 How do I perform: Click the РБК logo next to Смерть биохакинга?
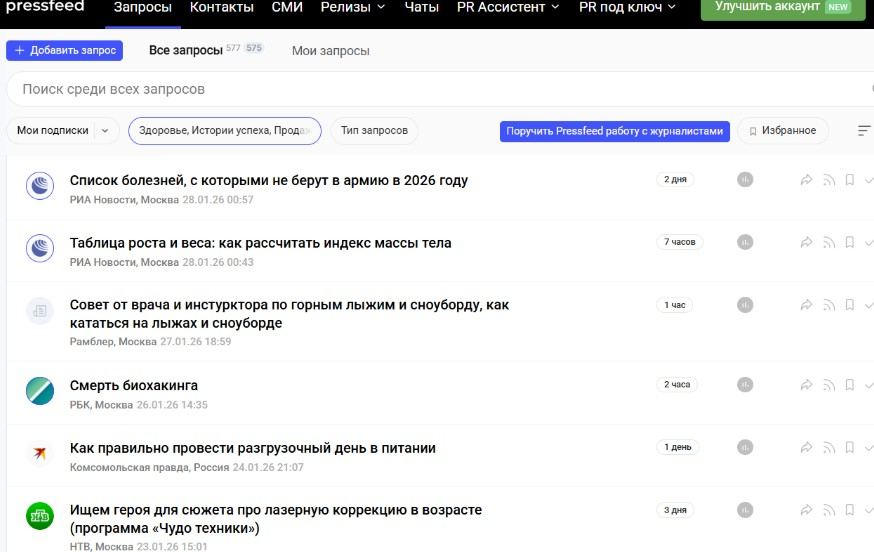click(x=40, y=391)
